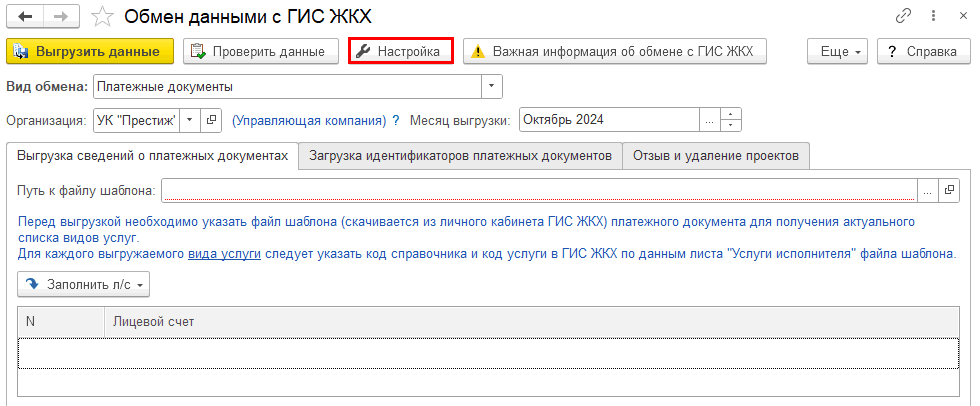Open the Заполнить л/с dropdown menu
The height and width of the screenshot is (406, 980).
83,285
